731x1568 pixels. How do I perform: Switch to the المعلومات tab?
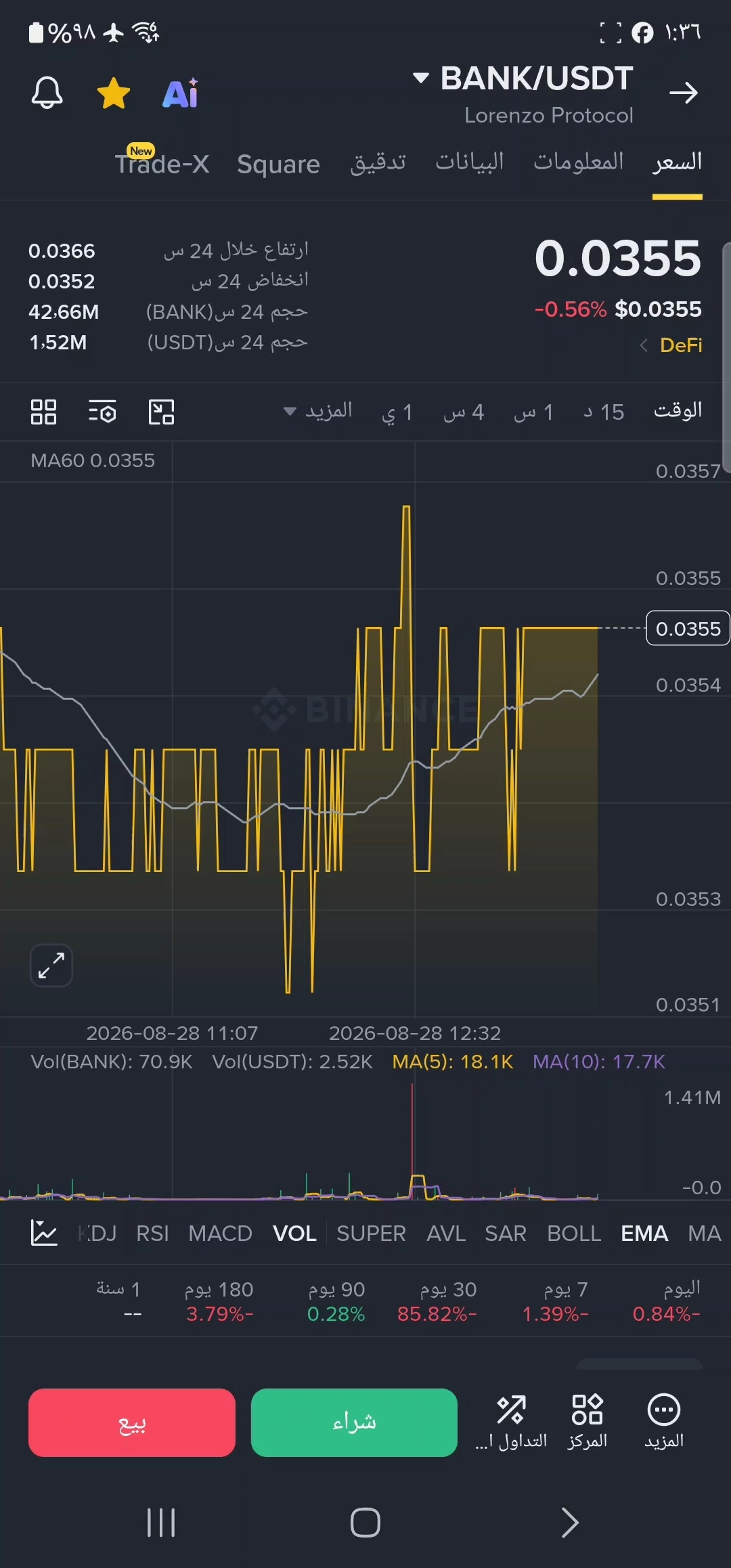(579, 162)
